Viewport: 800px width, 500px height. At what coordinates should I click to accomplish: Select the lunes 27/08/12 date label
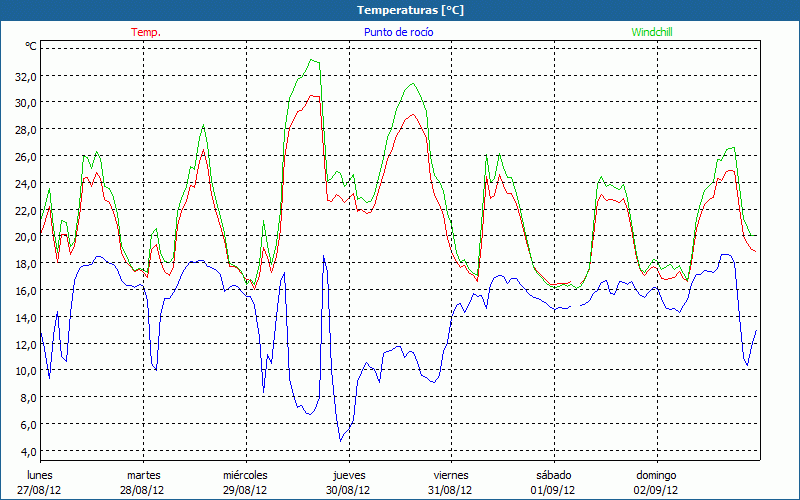tap(40, 482)
